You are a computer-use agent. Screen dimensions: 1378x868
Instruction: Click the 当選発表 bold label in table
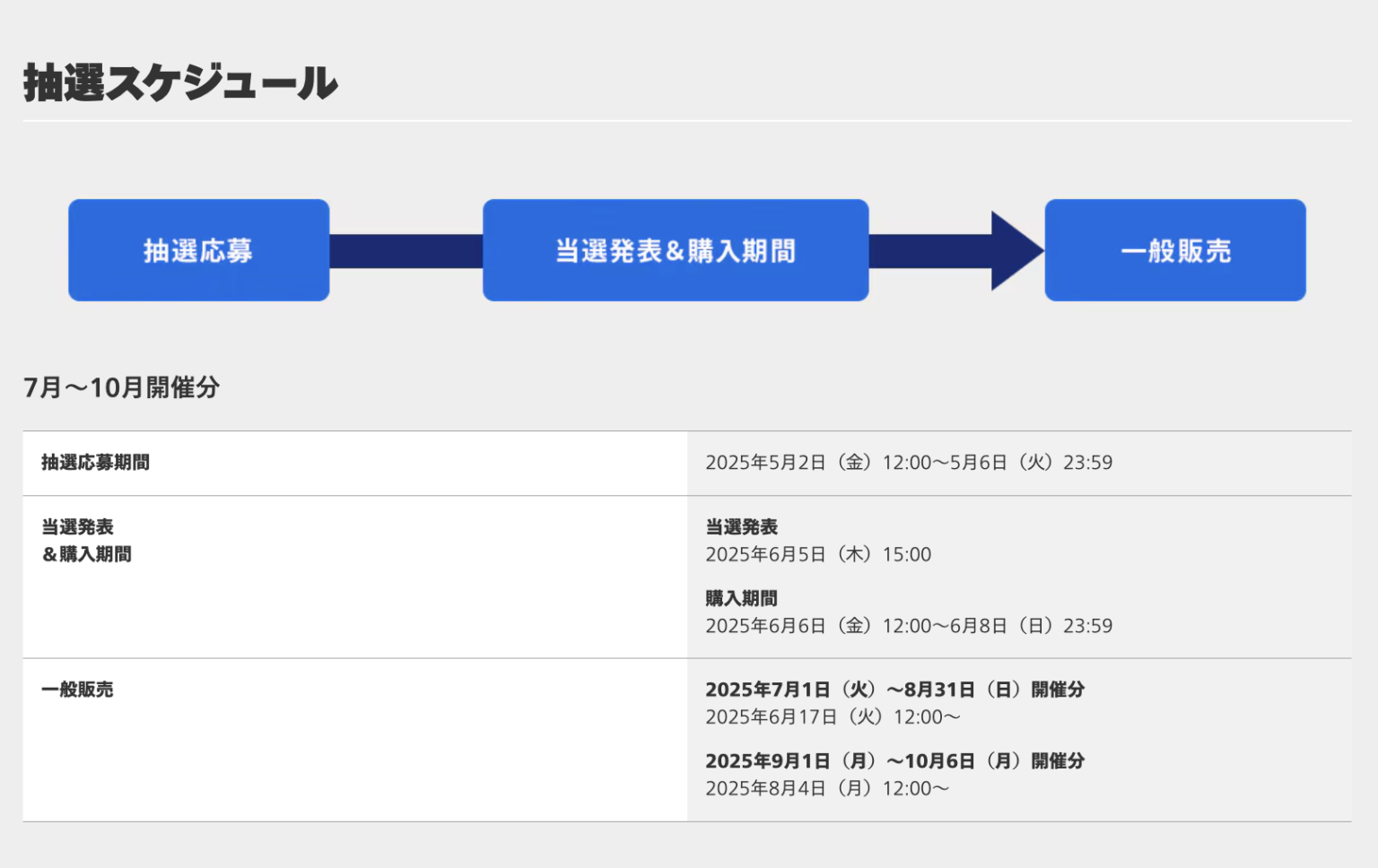[741, 527]
